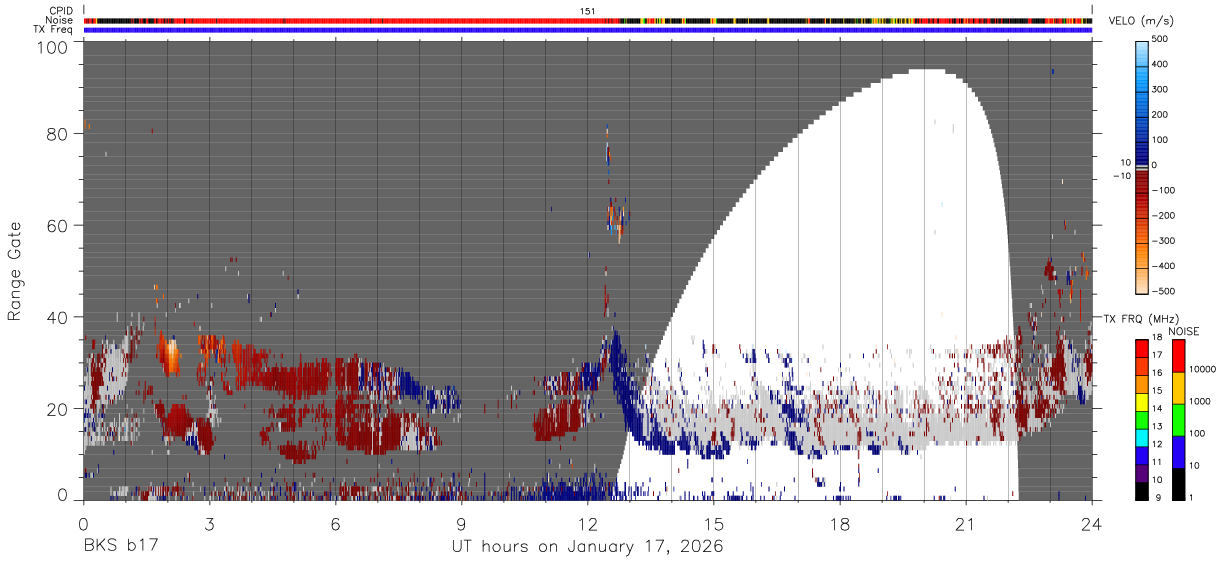
Task: Click the cyan 12-13 MHz frequency swatch
Action: click(x=1142, y=436)
